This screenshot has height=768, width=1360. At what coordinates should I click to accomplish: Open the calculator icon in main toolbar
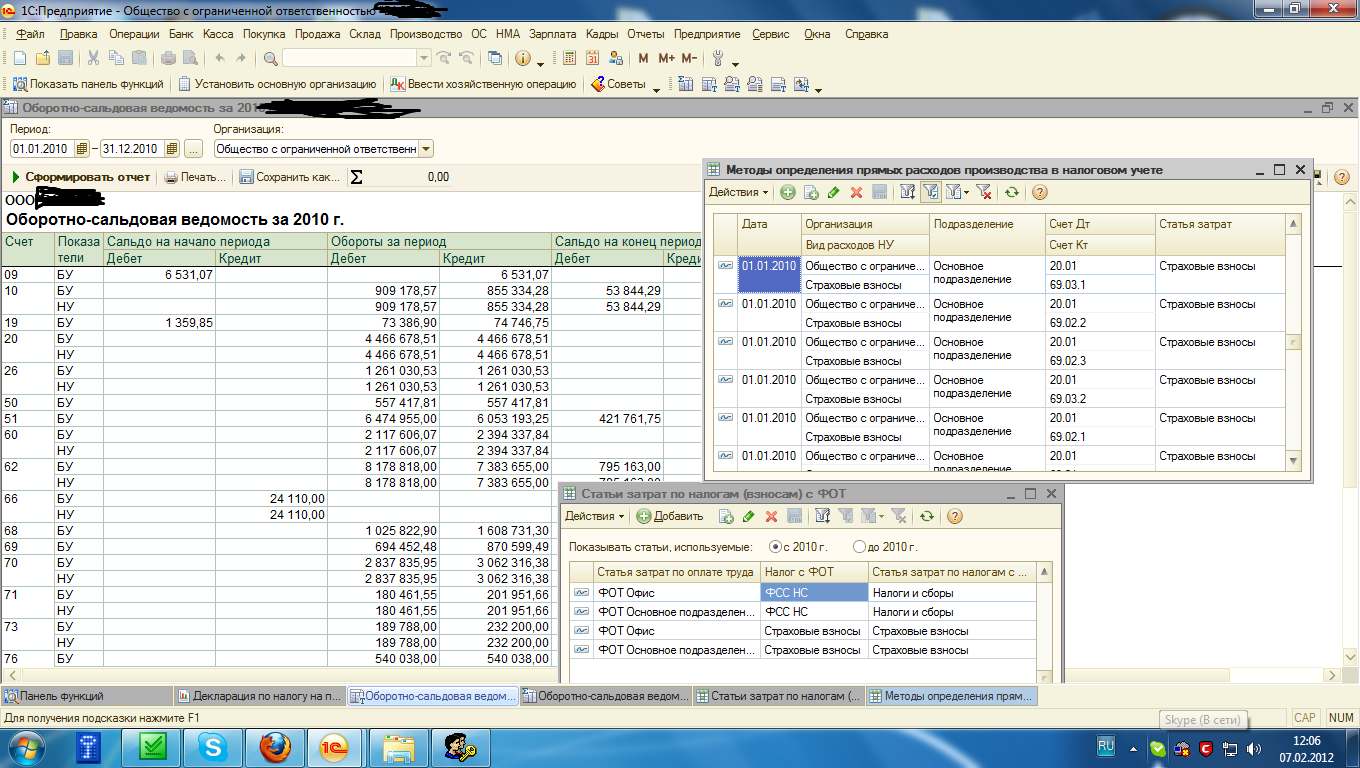coord(570,58)
